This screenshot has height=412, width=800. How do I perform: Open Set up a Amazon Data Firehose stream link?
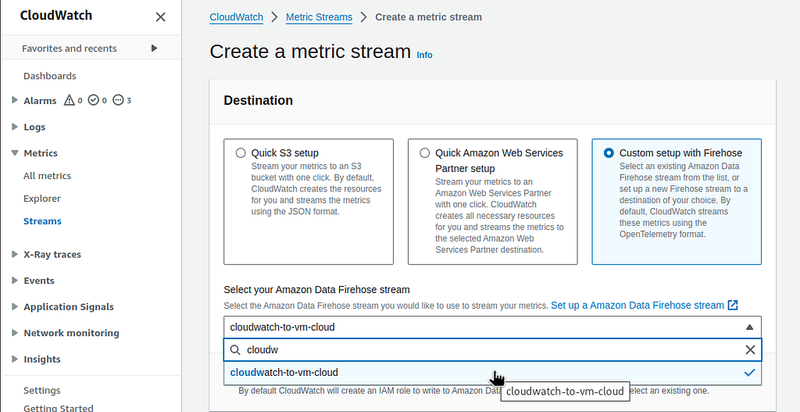637,305
